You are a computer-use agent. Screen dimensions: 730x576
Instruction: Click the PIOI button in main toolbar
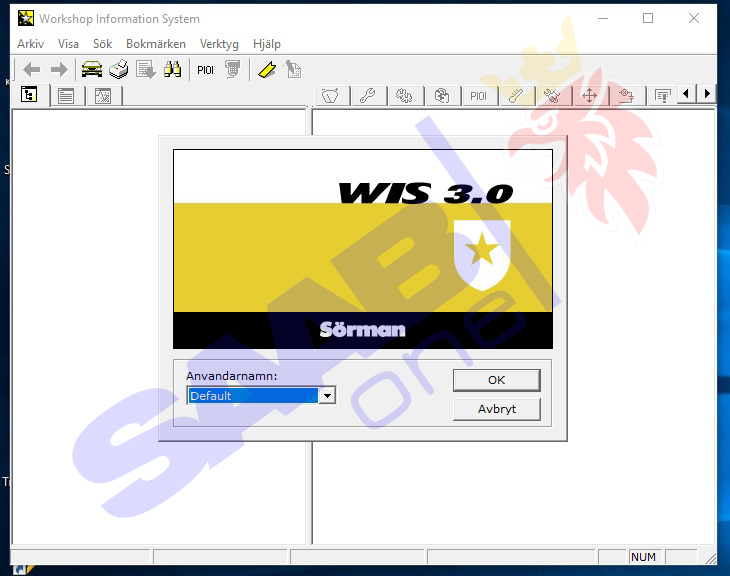(205, 70)
